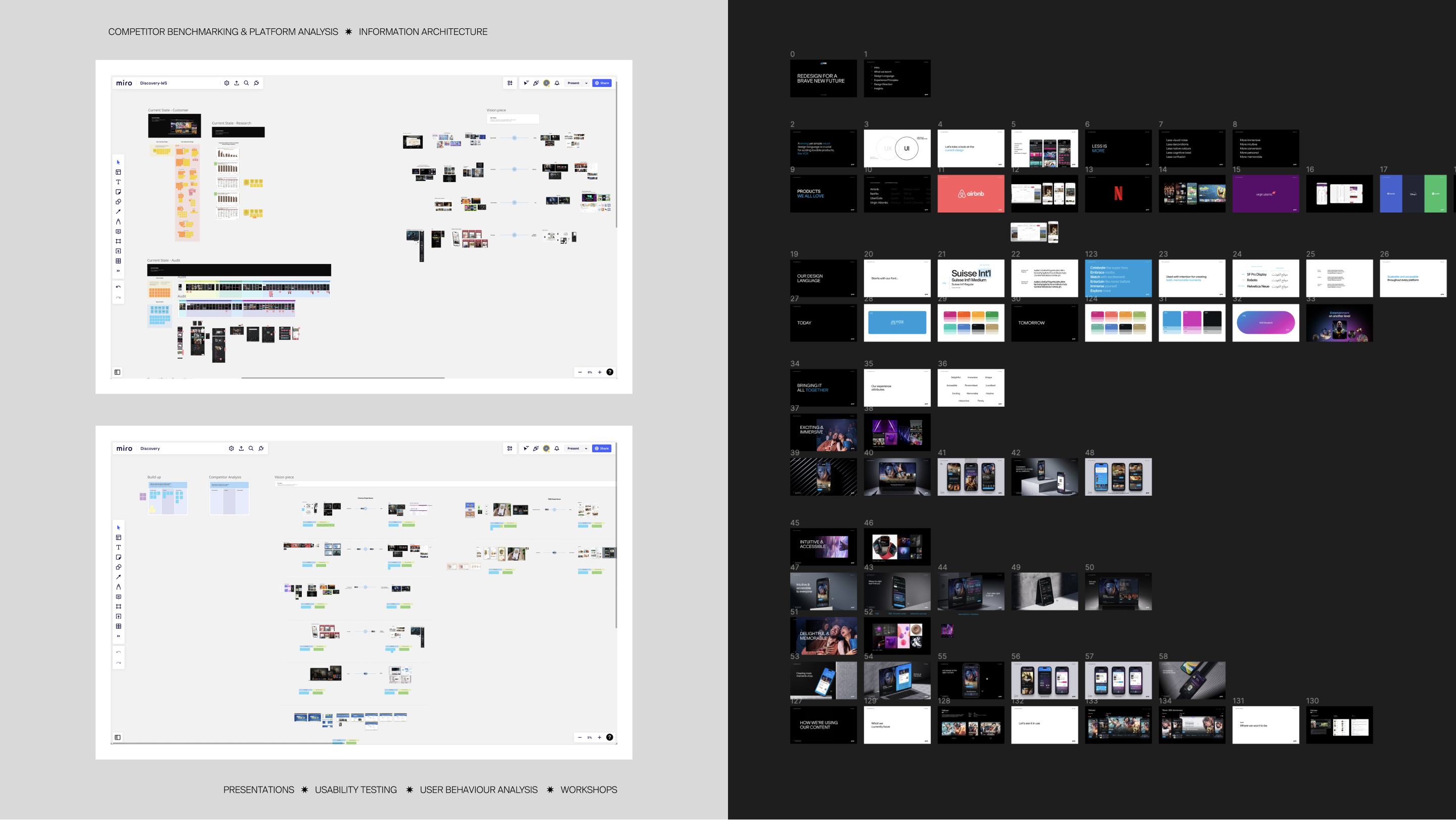Image resolution: width=1456 pixels, height=820 pixels.
Task: Open the airbnb slide thumbnail
Action: click(971, 194)
